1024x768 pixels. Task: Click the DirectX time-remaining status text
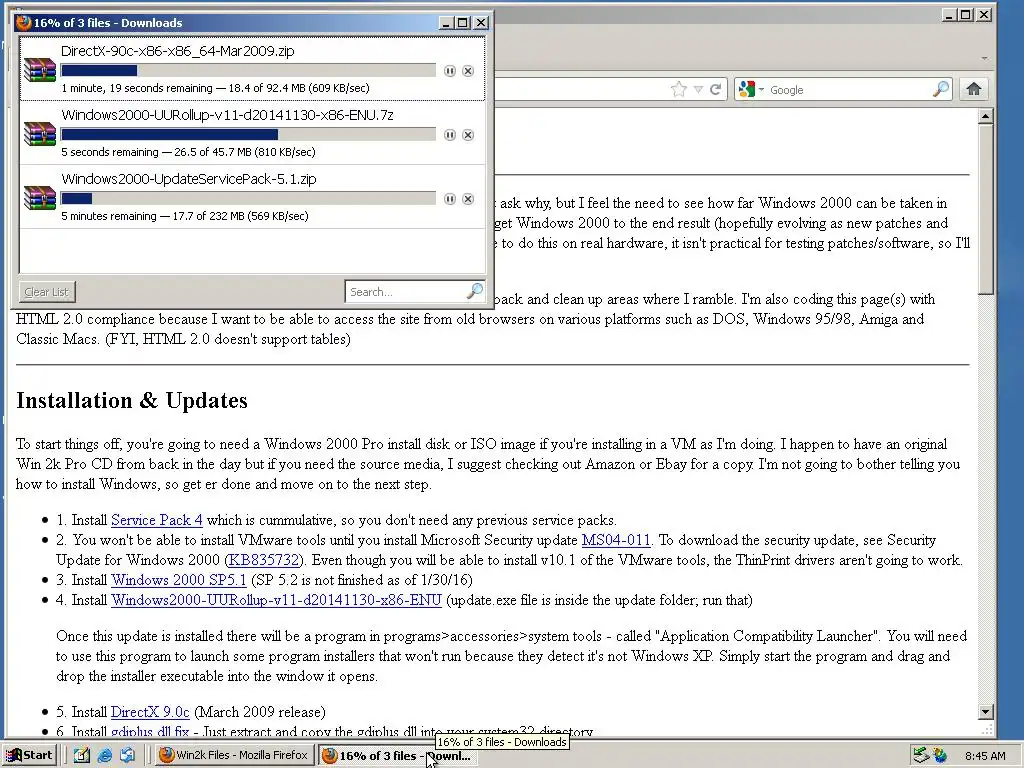coord(215,88)
